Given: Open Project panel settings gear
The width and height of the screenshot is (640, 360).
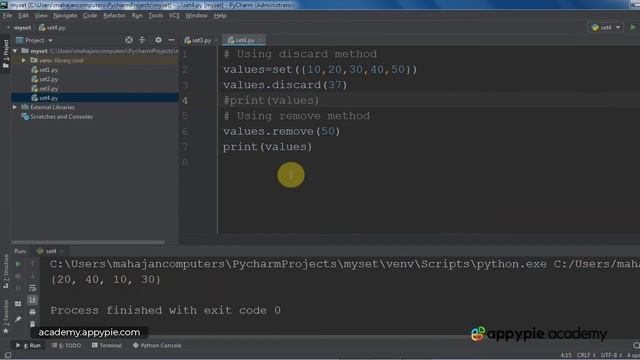Looking at the screenshot, I should coord(158,40).
